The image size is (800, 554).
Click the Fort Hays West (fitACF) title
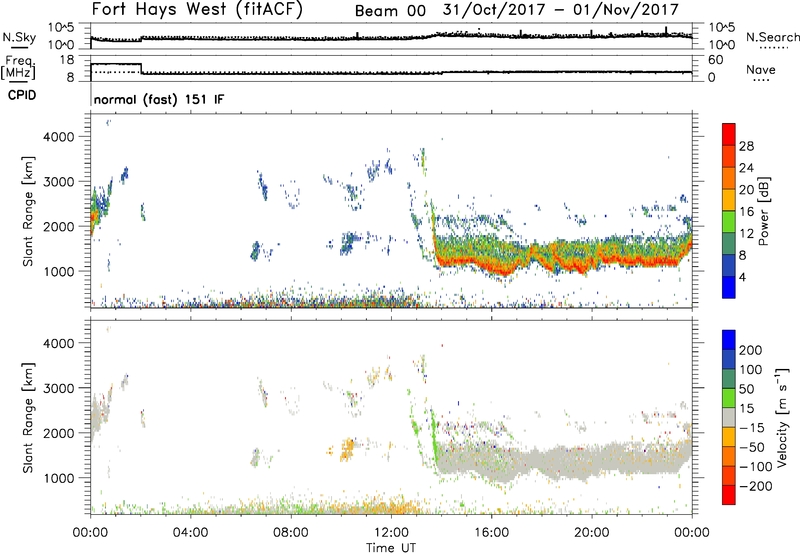[197, 10]
